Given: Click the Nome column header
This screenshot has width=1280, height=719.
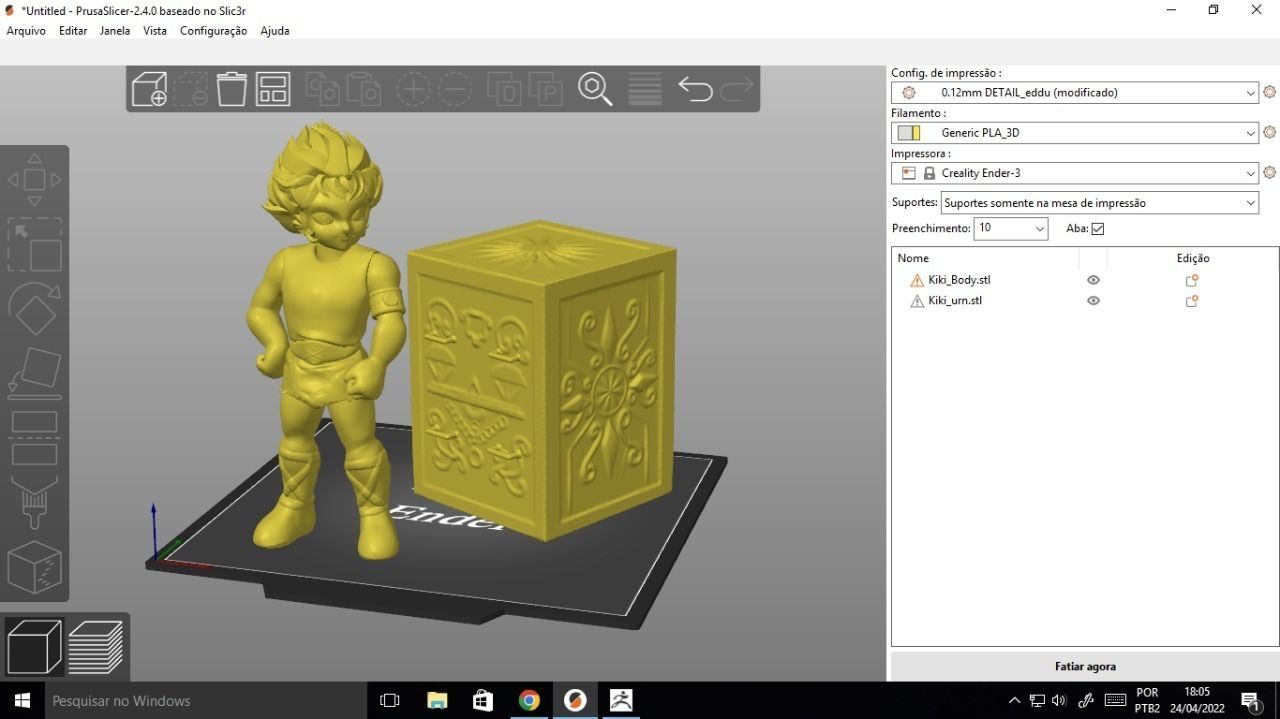Looking at the screenshot, I should [x=913, y=258].
